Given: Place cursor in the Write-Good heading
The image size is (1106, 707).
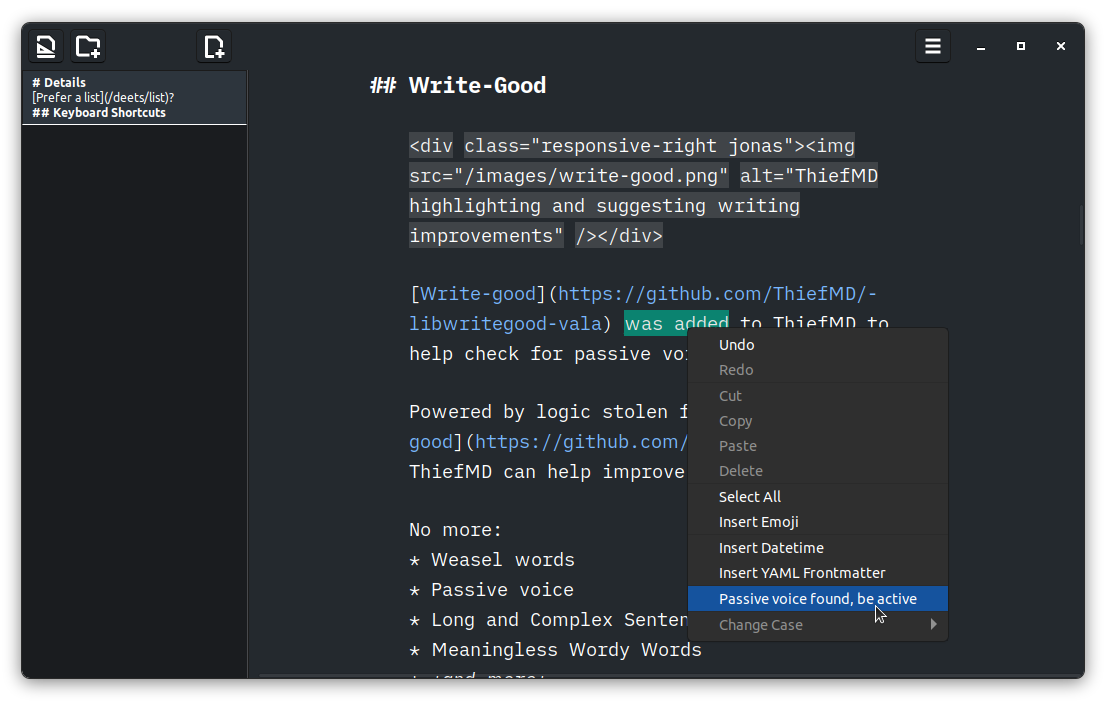Looking at the screenshot, I should [477, 85].
